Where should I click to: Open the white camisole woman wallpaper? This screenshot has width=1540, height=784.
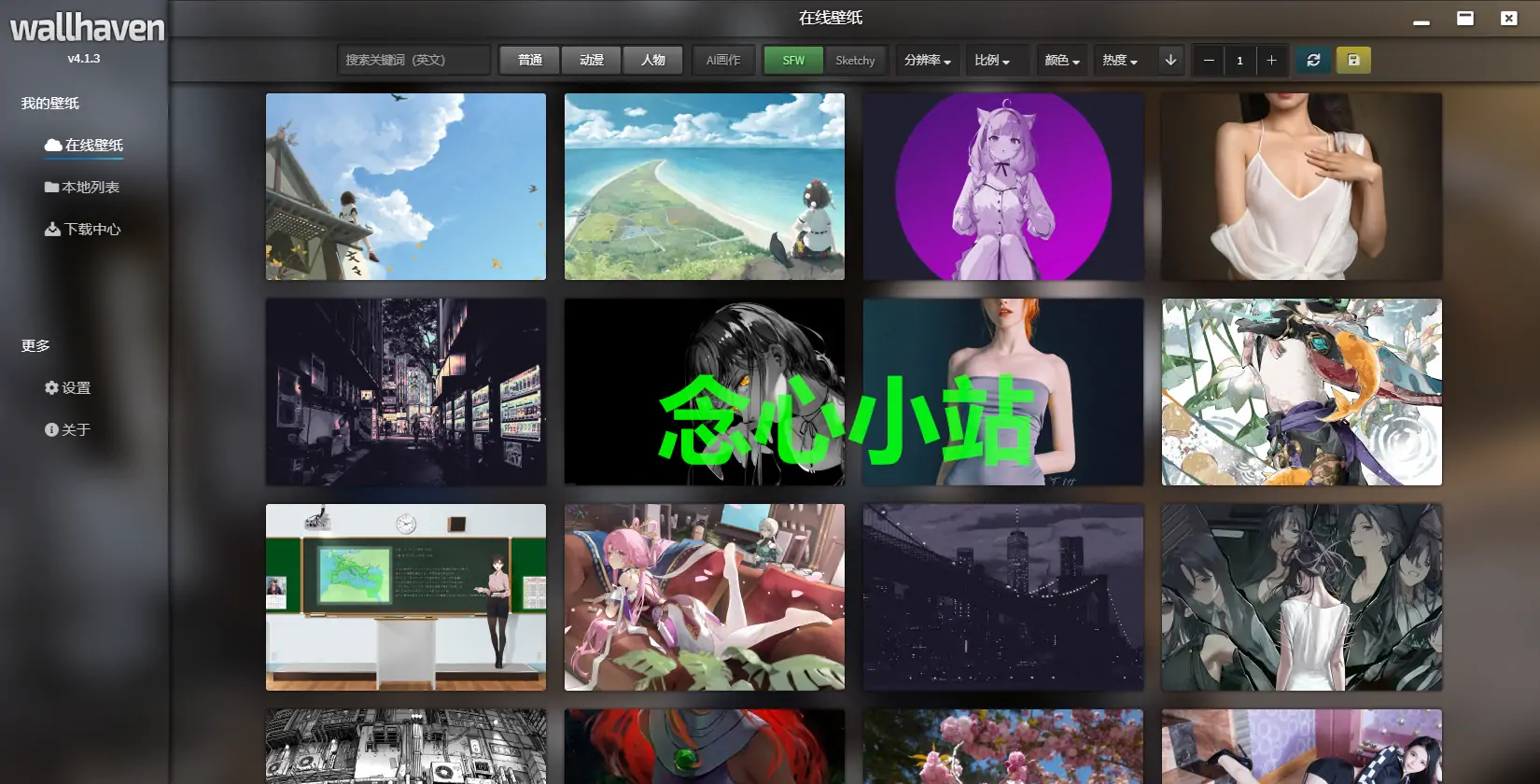click(x=1302, y=187)
